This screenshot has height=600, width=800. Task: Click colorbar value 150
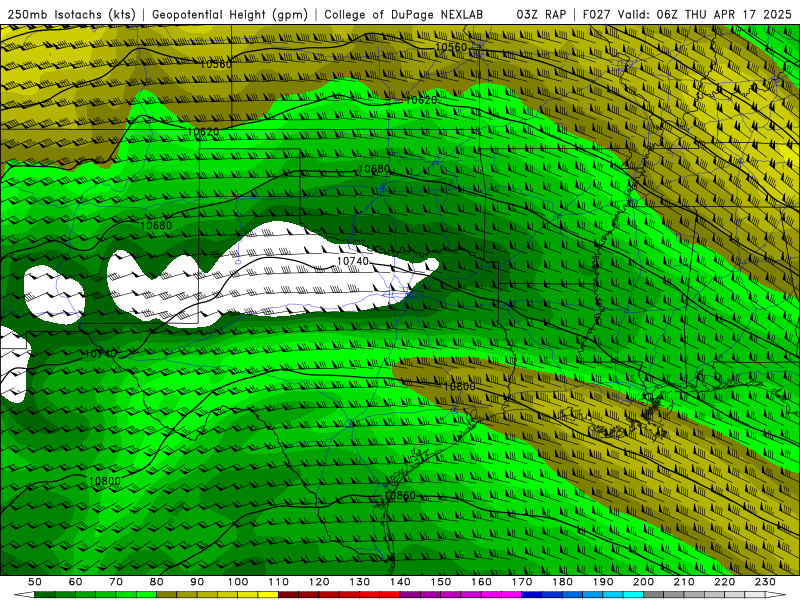[x=441, y=582]
